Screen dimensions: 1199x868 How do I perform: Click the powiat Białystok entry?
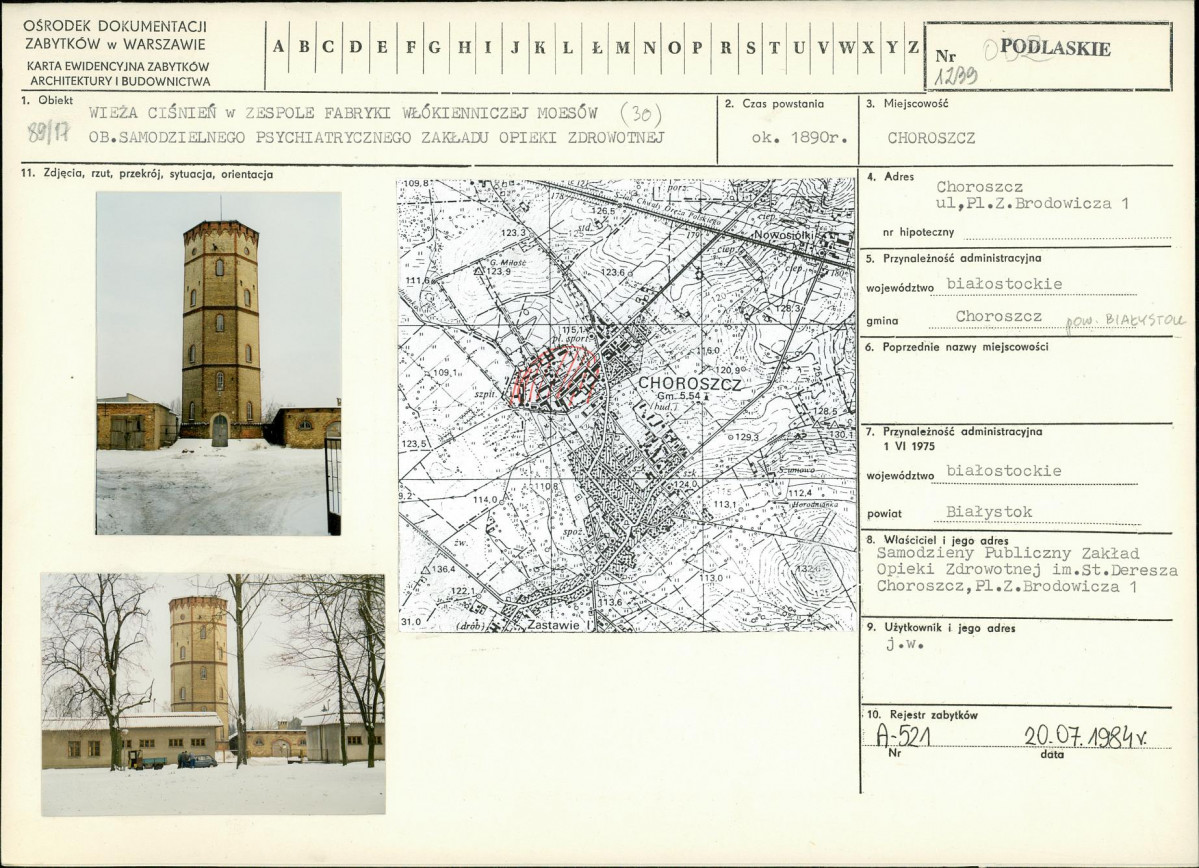989,512
